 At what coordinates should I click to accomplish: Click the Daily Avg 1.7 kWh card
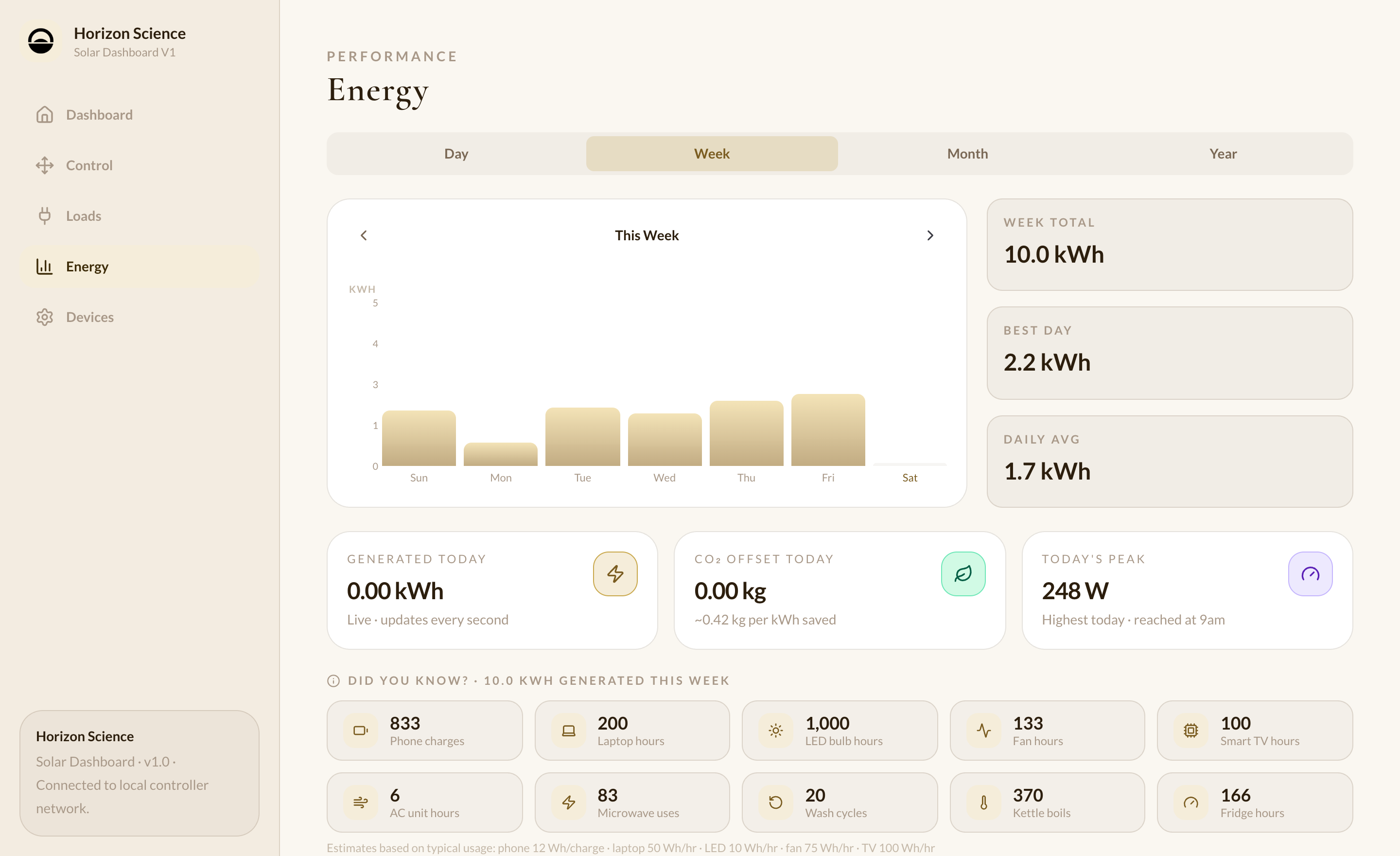pos(1170,462)
